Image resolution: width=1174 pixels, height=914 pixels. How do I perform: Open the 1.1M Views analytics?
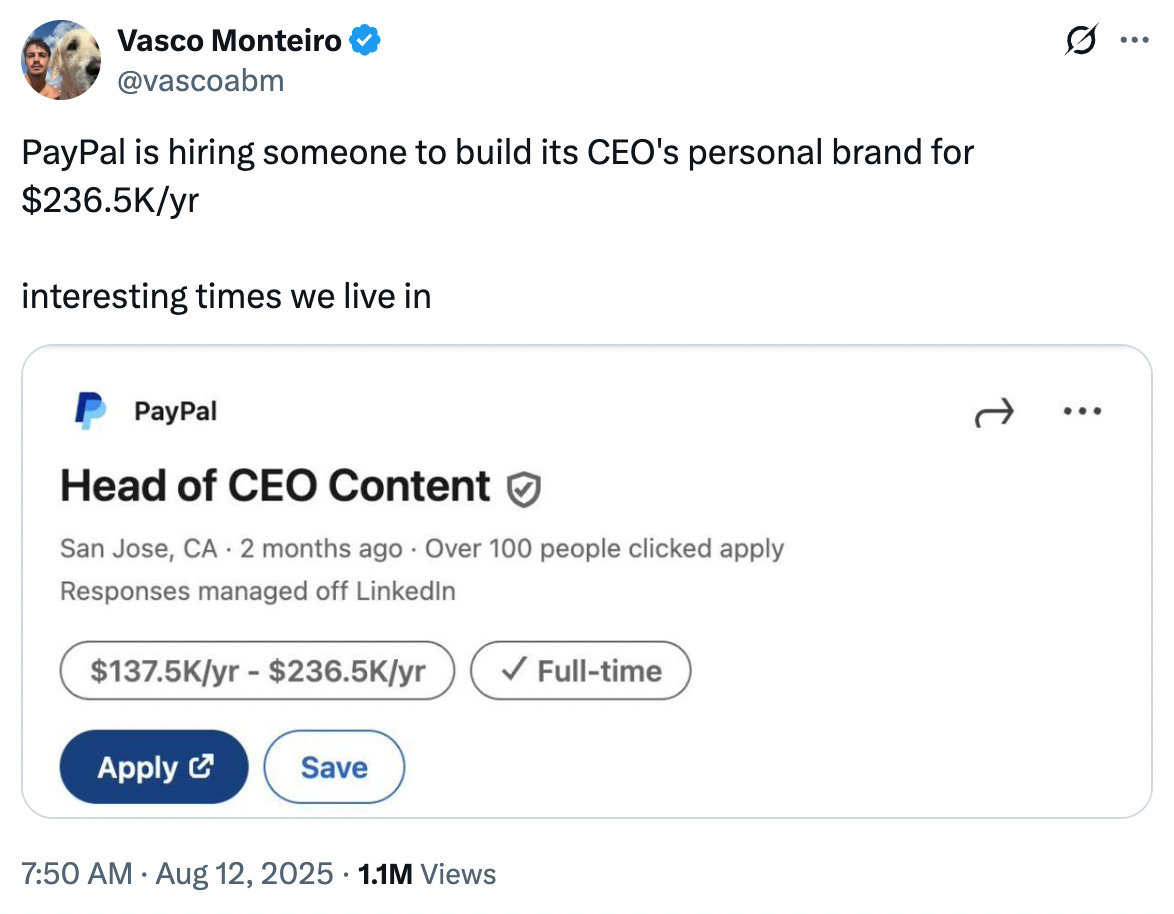[x=426, y=874]
